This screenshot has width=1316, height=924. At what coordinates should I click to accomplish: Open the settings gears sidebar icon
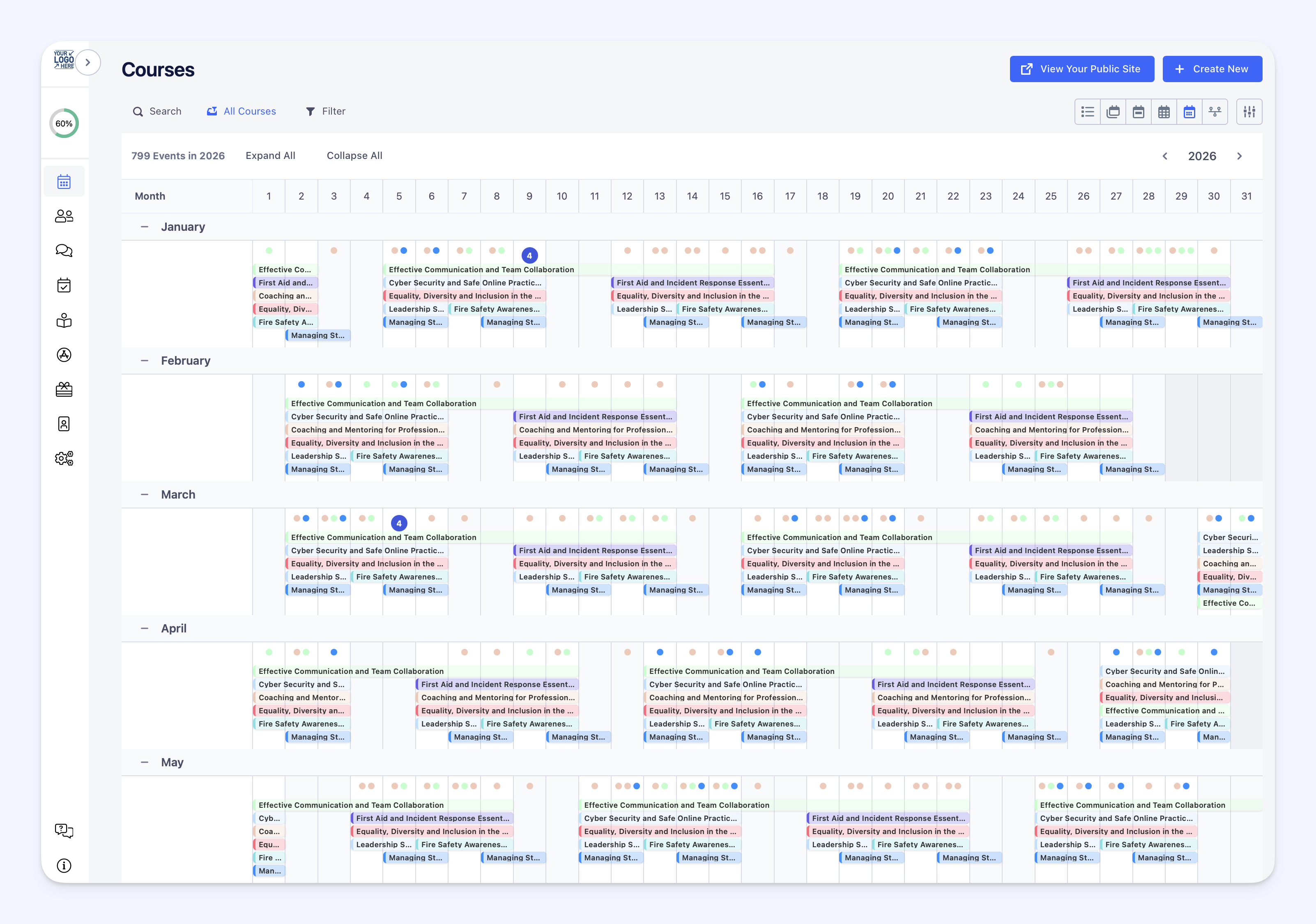point(64,459)
